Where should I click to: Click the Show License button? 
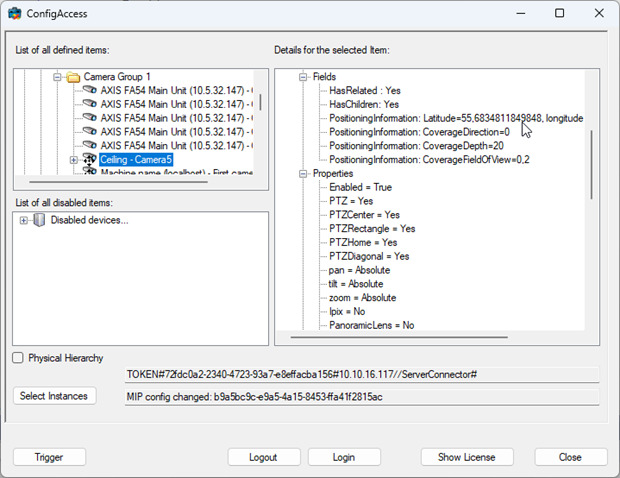click(467, 457)
